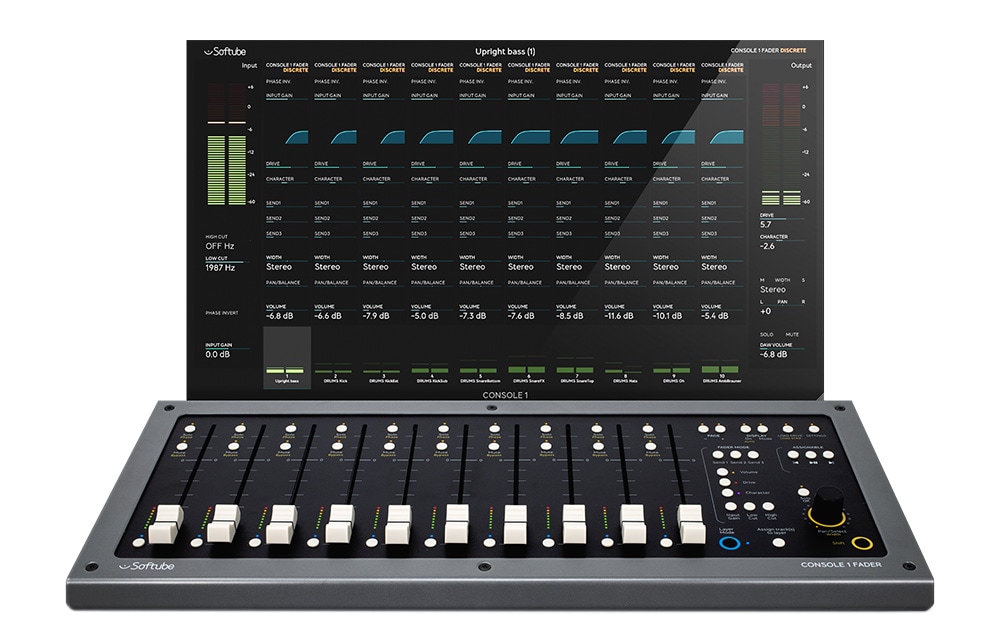Push the Solo OK button beside knob
Image resolution: width=1000 pixels, height=624 pixels.
click(x=804, y=492)
